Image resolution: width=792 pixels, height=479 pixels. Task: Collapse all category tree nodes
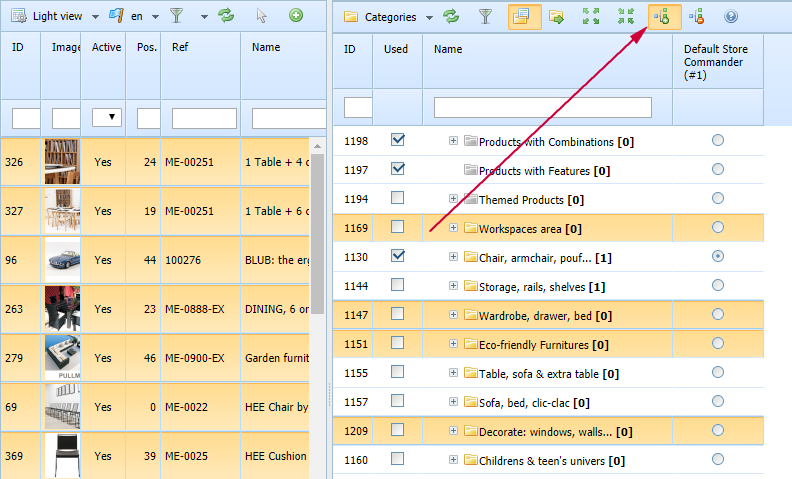click(626, 16)
